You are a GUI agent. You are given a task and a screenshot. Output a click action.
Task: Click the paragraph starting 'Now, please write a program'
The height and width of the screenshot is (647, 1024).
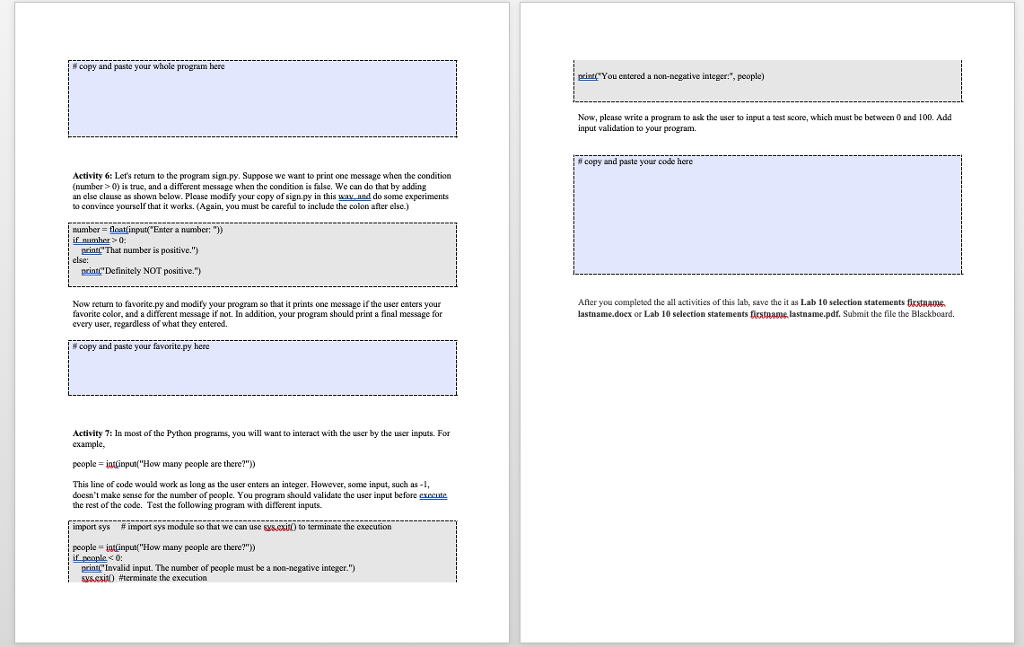[765, 123]
